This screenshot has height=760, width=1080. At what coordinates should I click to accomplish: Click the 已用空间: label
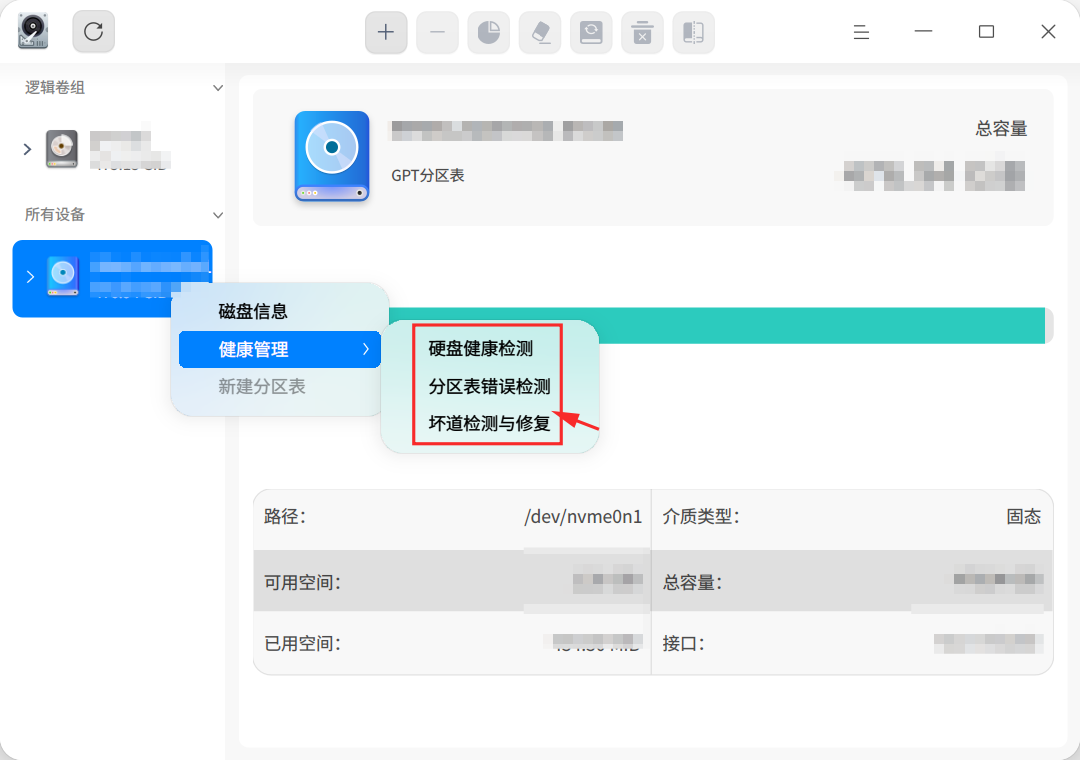click(x=303, y=644)
